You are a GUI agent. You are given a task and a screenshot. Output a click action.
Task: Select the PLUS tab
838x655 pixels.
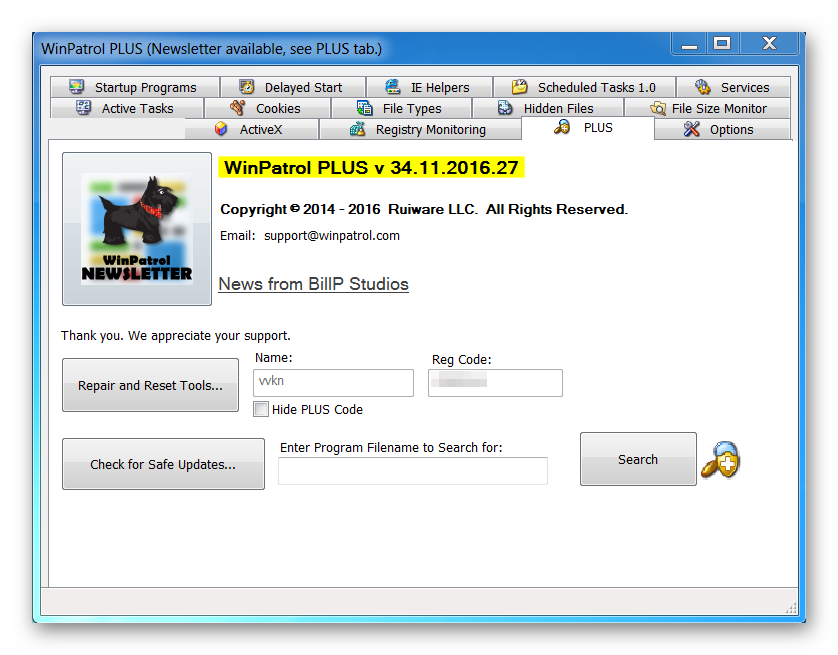(x=588, y=128)
